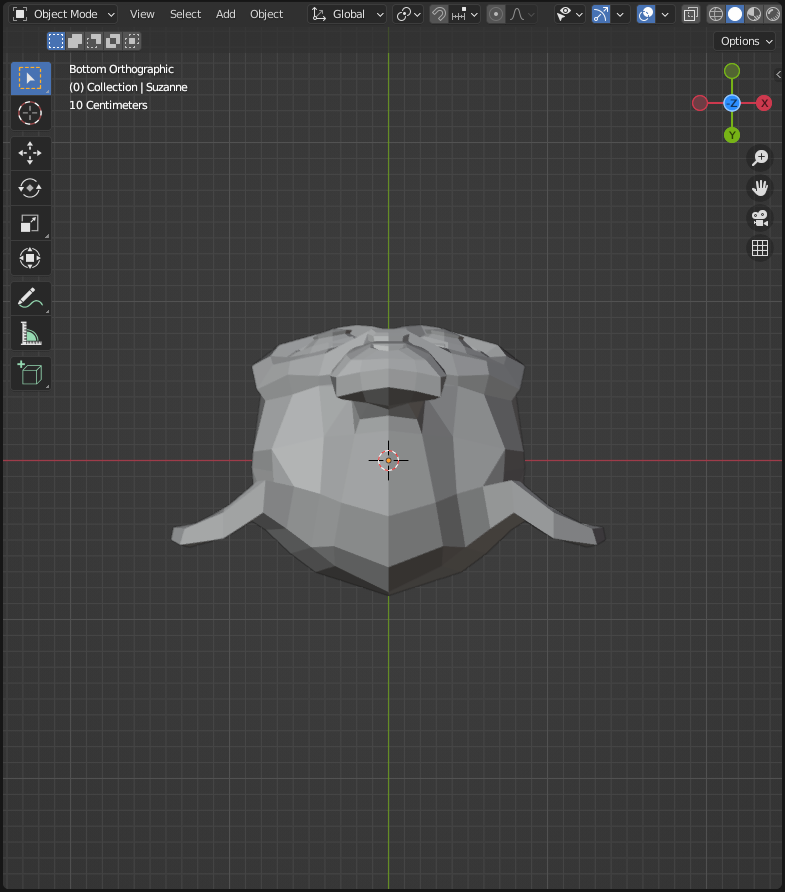Click the unlabeled negative X gizmo circle
Screen dimensions: 785x892
pyautogui.click(x=700, y=103)
